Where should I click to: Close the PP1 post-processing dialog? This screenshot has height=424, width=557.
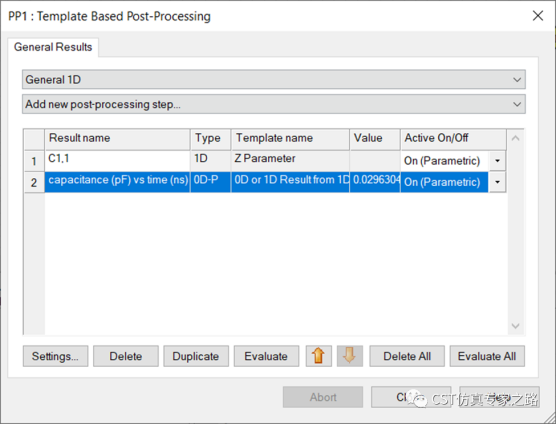538,16
